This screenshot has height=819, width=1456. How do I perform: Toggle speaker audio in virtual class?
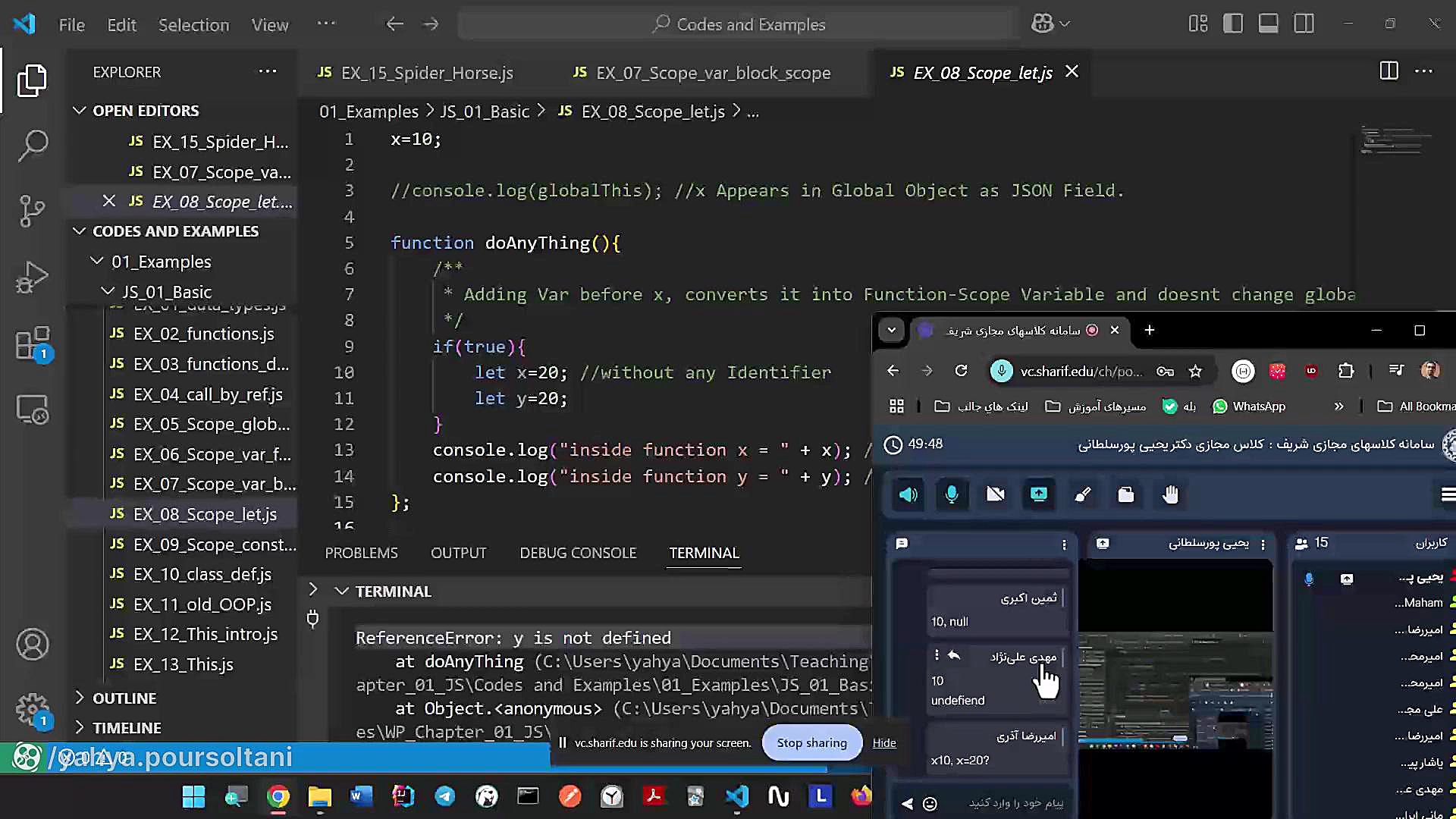click(x=908, y=495)
